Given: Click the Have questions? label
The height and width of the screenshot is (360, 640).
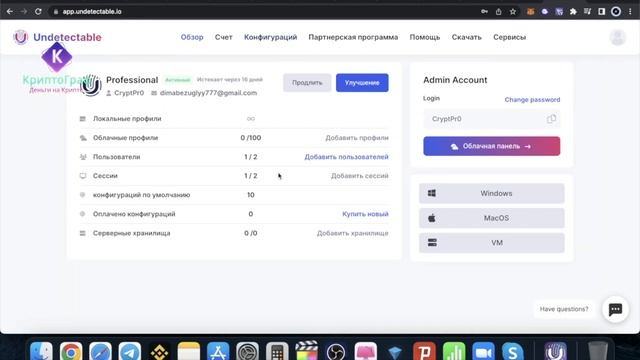Looking at the screenshot, I should tap(564, 309).
